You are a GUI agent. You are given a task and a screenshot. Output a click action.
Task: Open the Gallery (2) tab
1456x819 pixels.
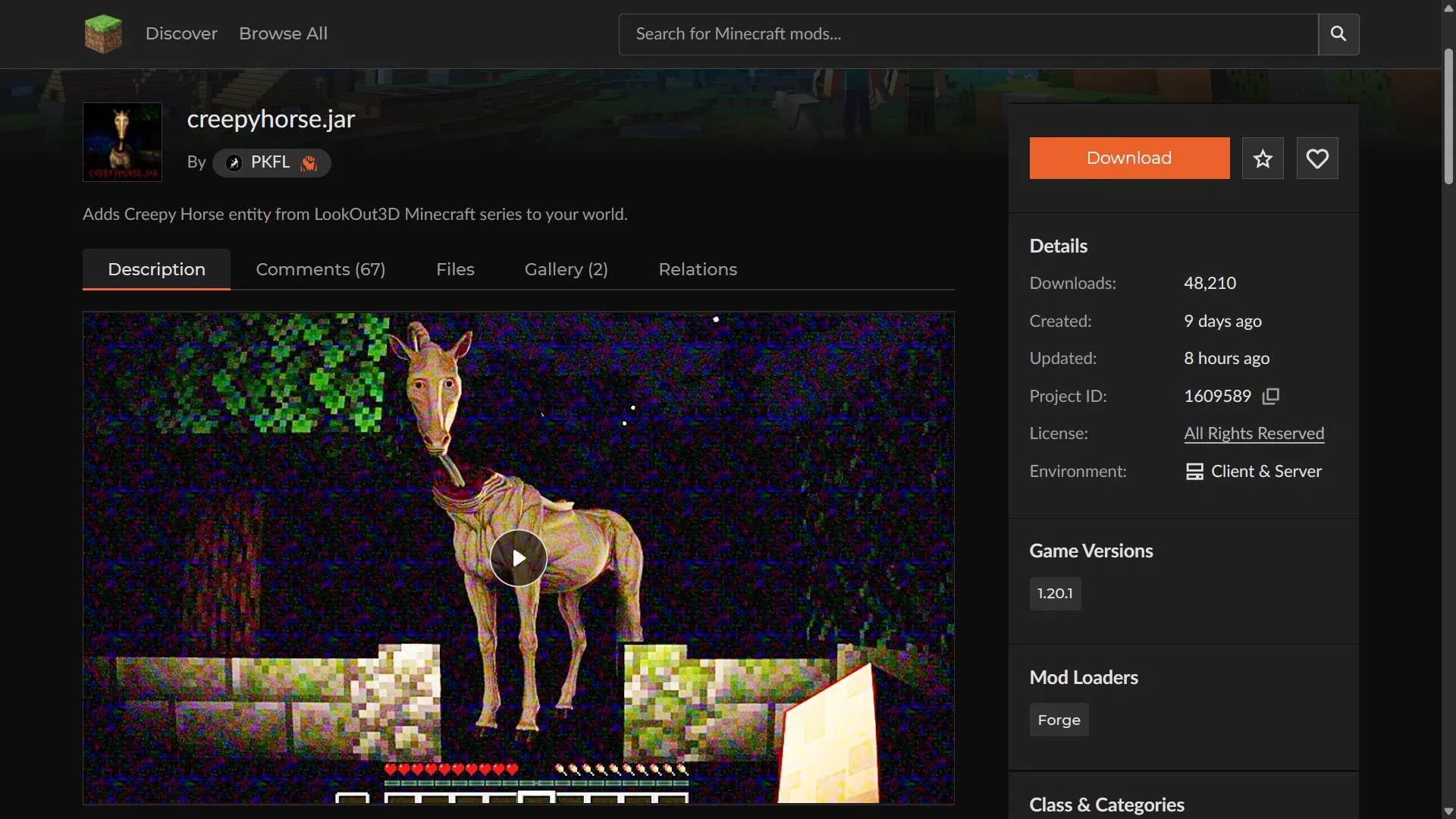(566, 269)
